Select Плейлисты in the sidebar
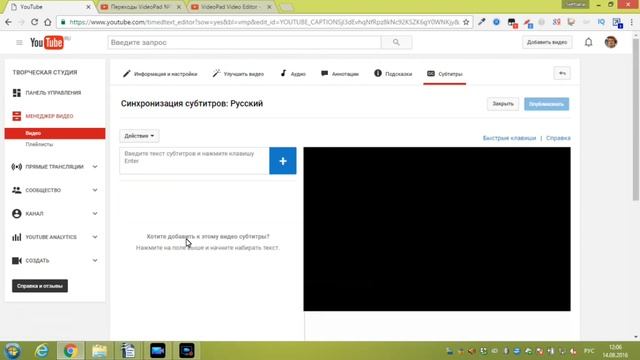 pyautogui.click(x=39, y=144)
